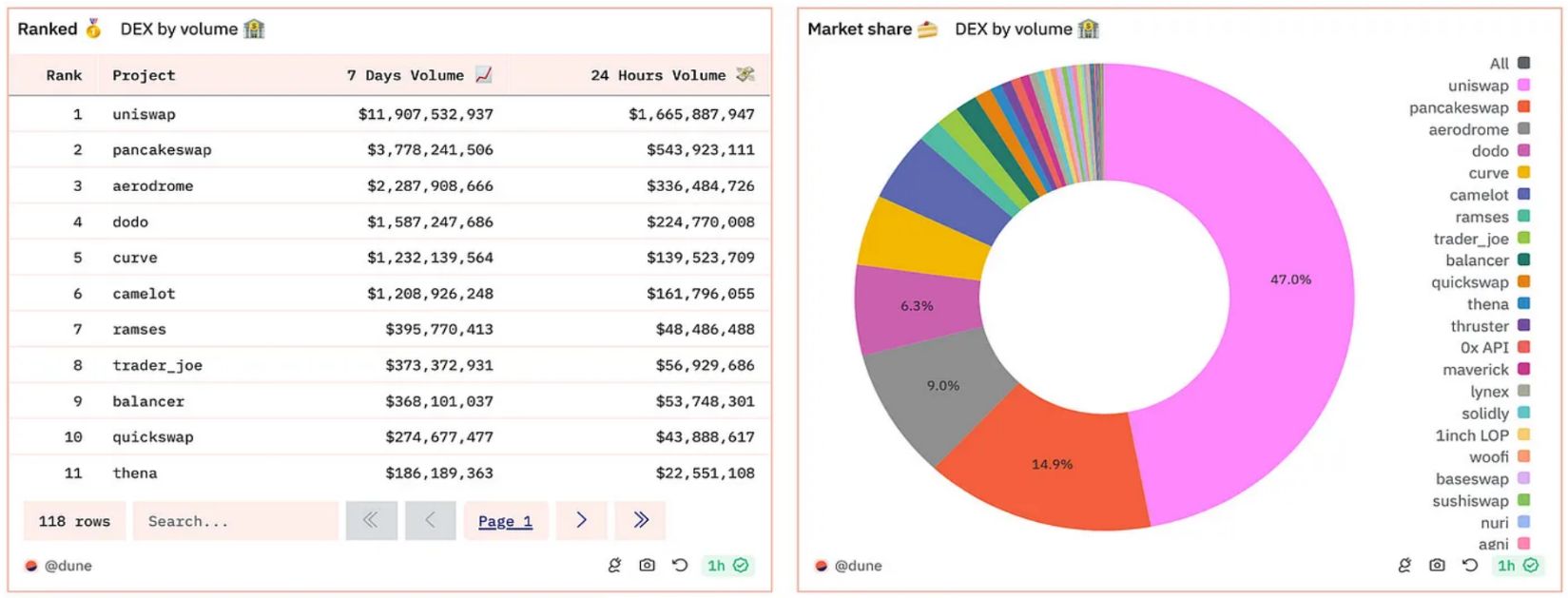Click the orange 14.9% pancakeswap donut slice
The width and height of the screenshot is (1568, 598).
(x=1053, y=464)
